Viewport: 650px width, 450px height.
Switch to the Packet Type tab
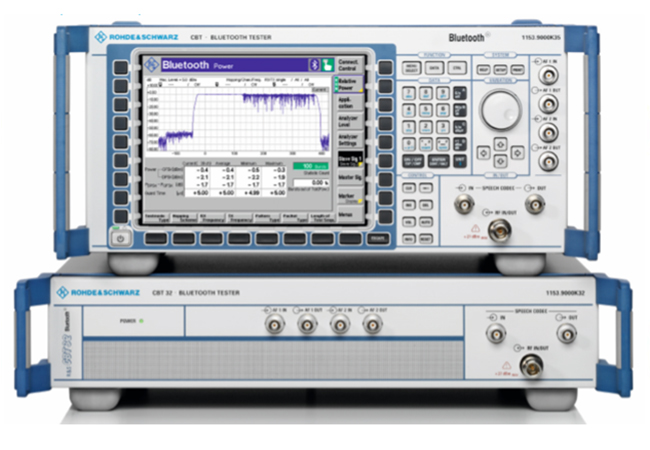click(x=294, y=218)
